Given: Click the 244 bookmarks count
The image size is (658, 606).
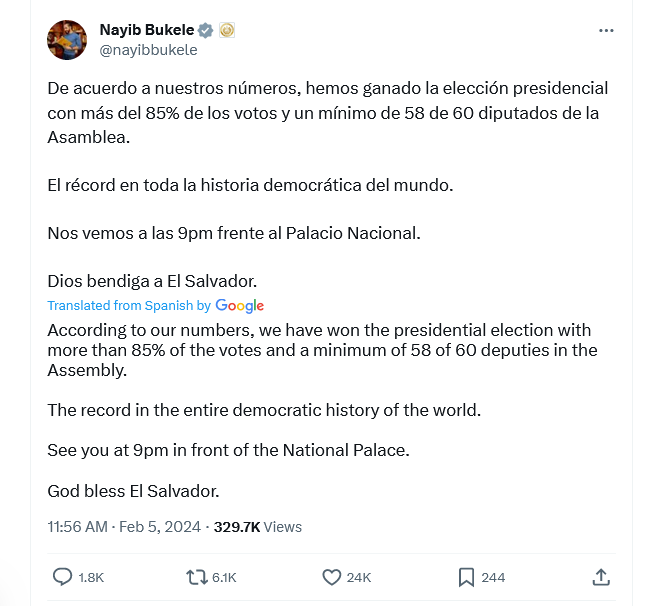Looking at the screenshot, I should (x=493, y=578).
